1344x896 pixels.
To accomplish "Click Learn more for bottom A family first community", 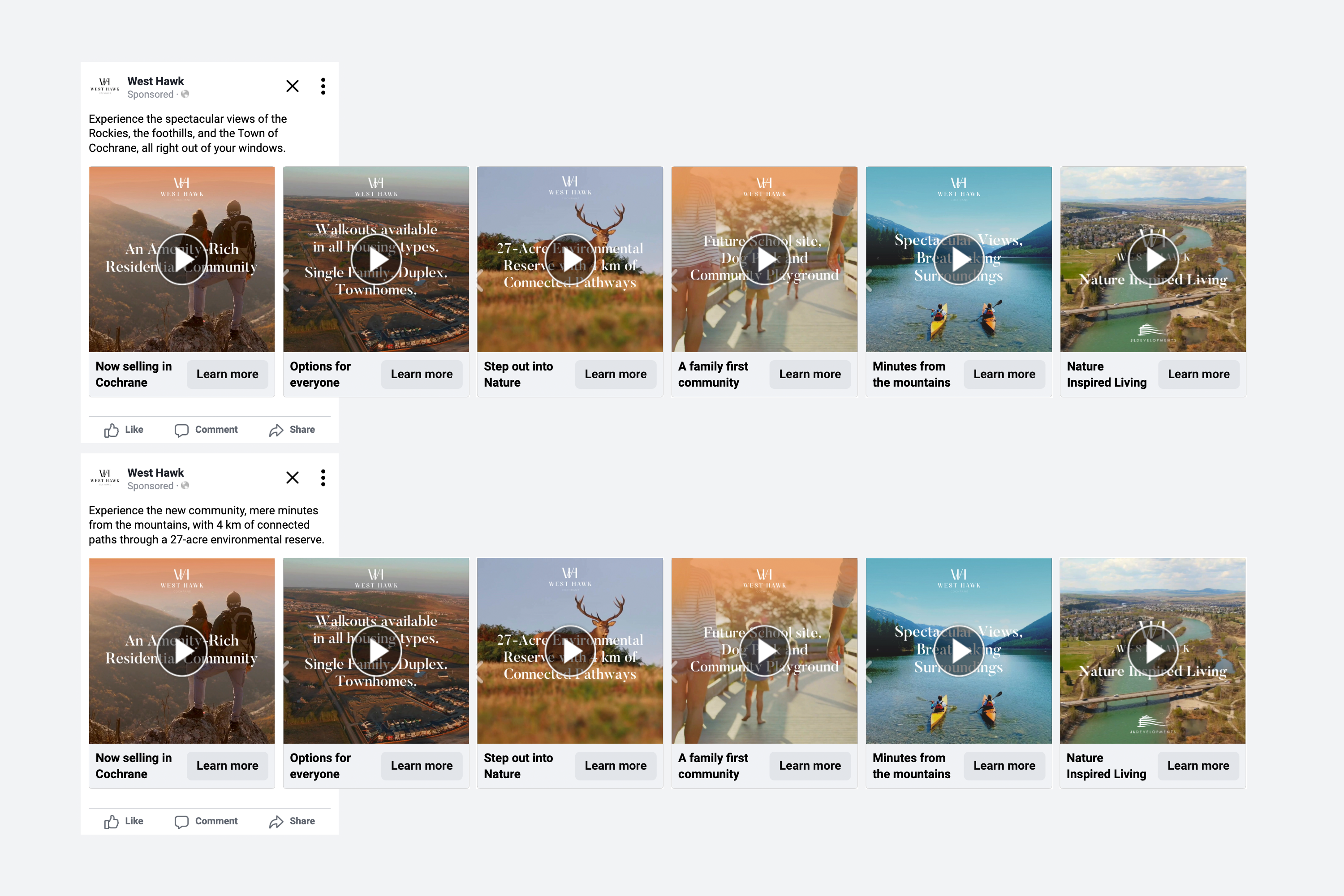I will (x=810, y=766).
